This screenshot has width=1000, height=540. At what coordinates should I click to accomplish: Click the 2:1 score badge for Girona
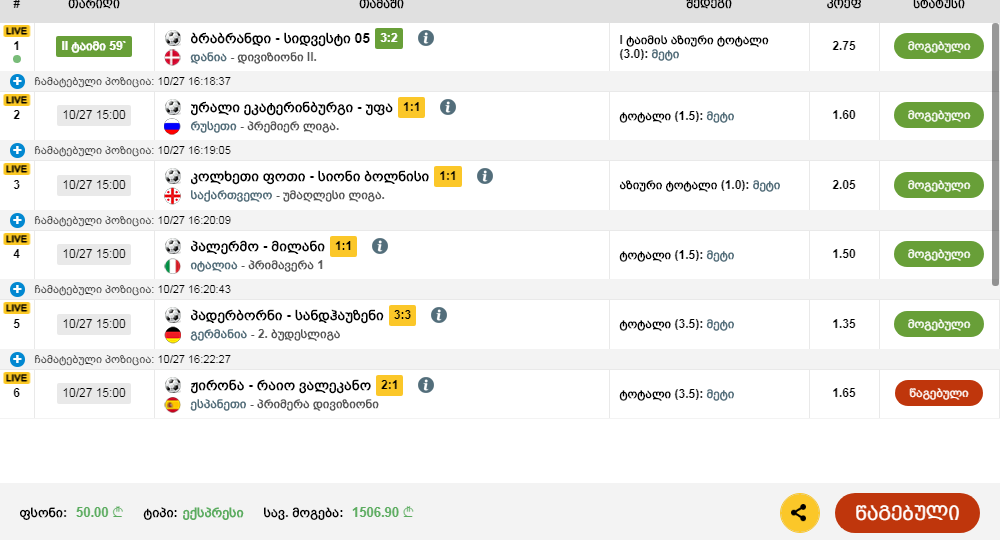click(389, 385)
